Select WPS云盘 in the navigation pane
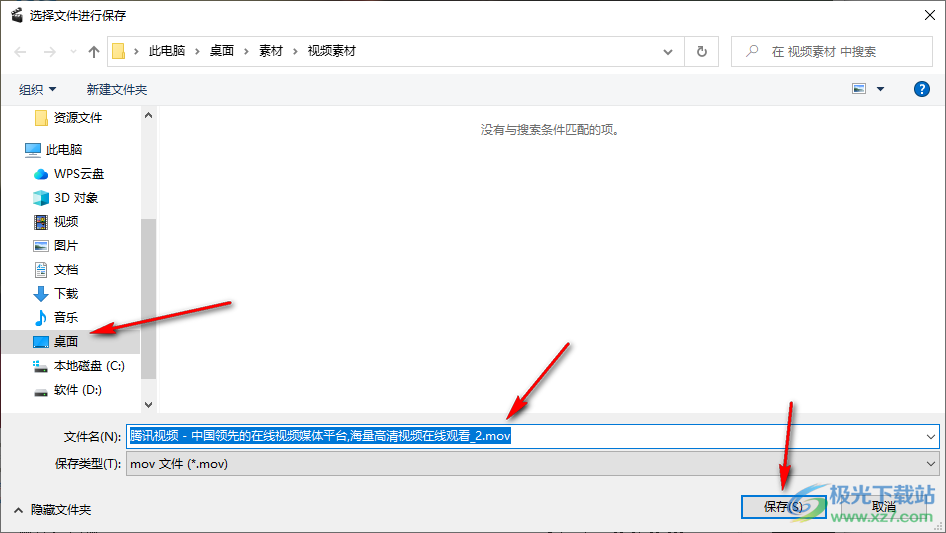 [x=78, y=174]
